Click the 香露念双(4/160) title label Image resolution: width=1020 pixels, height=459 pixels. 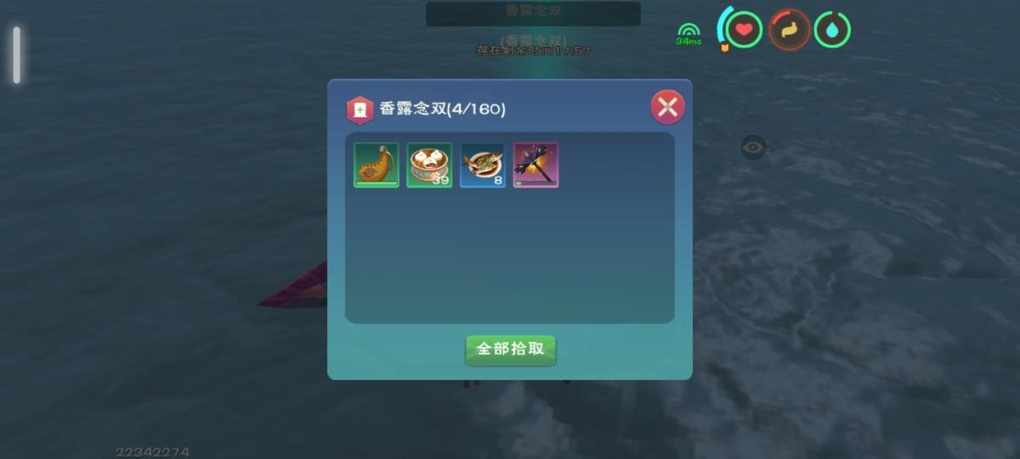(442, 109)
